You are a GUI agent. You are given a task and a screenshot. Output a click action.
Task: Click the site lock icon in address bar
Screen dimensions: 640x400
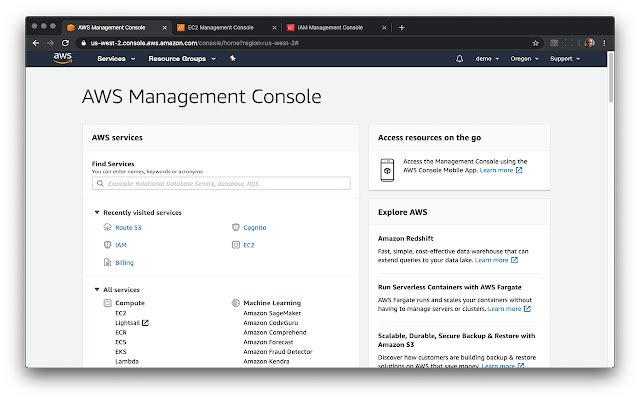click(x=83, y=43)
